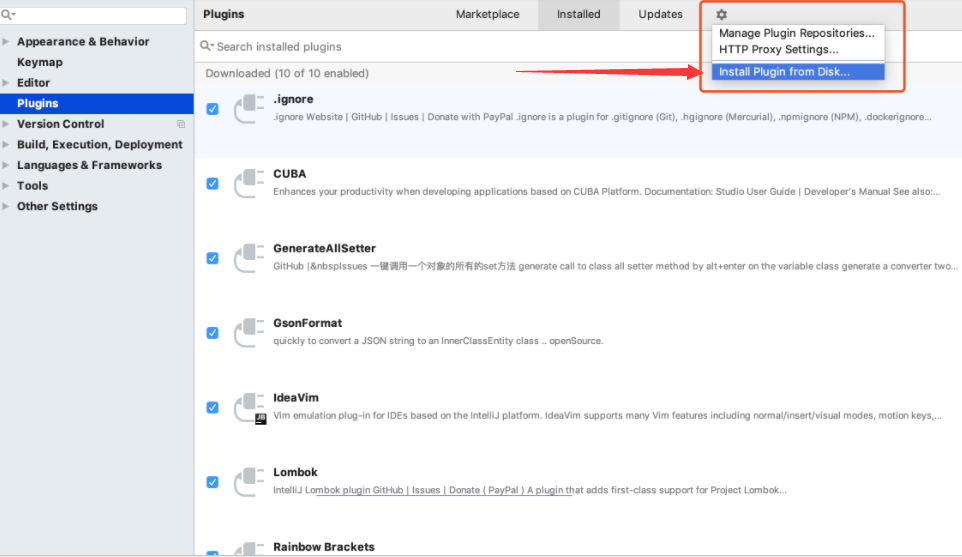Viewport: 962px width, 557px height.
Task: Disable the .ignore plugin checkbox
Action: click(x=212, y=109)
